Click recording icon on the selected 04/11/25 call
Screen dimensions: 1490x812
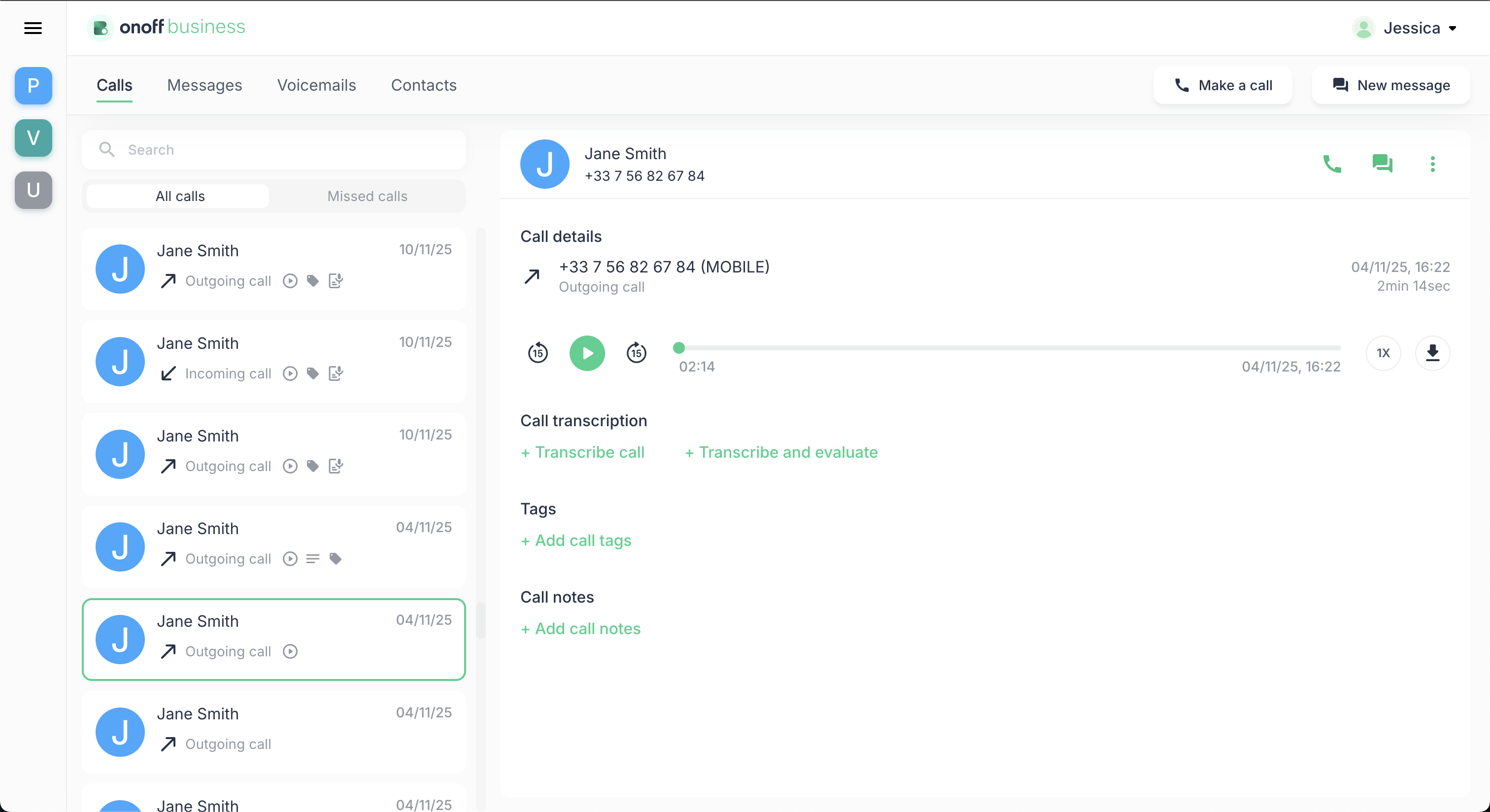coord(290,651)
